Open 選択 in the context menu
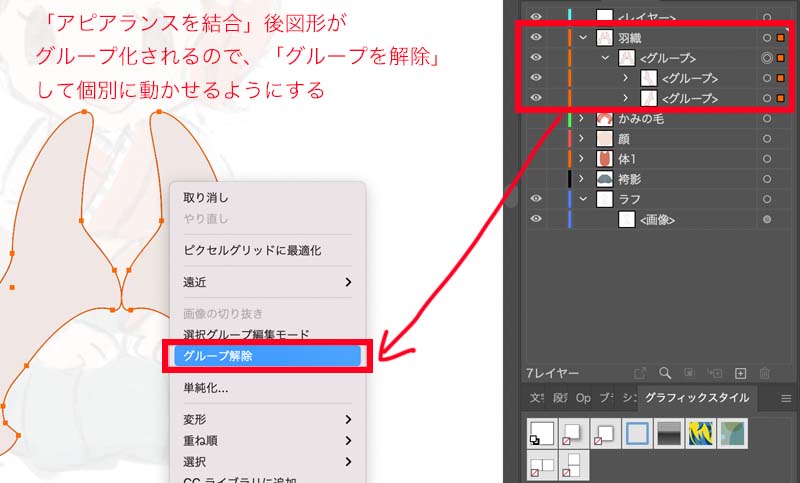The height and width of the screenshot is (483, 800). (267, 462)
